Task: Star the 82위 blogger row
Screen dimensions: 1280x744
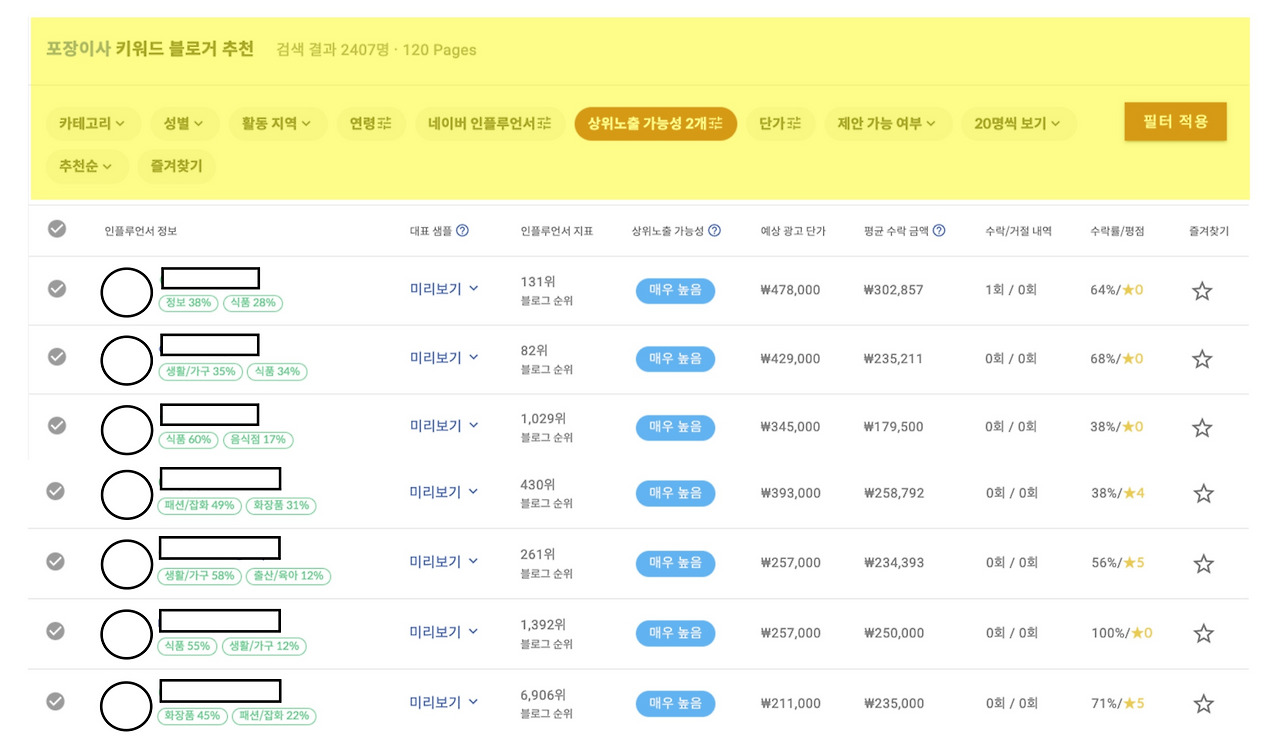Action: [1202, 359]
